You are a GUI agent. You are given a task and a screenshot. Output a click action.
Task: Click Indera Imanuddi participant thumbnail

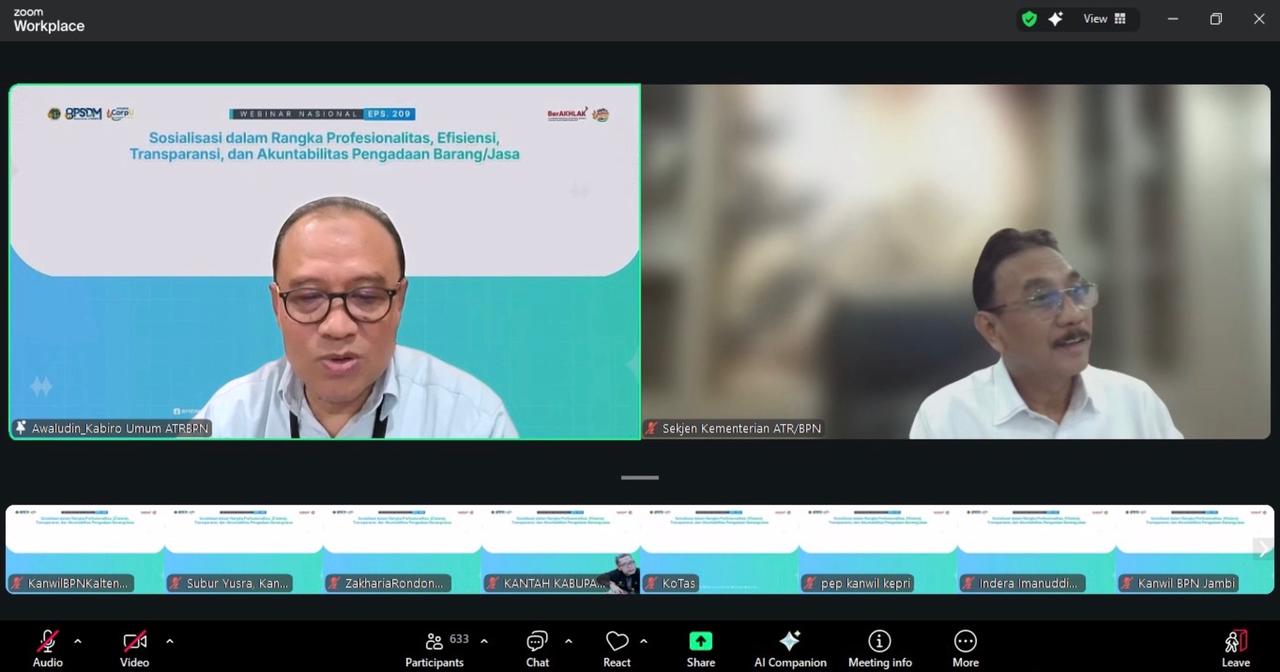1037,550
